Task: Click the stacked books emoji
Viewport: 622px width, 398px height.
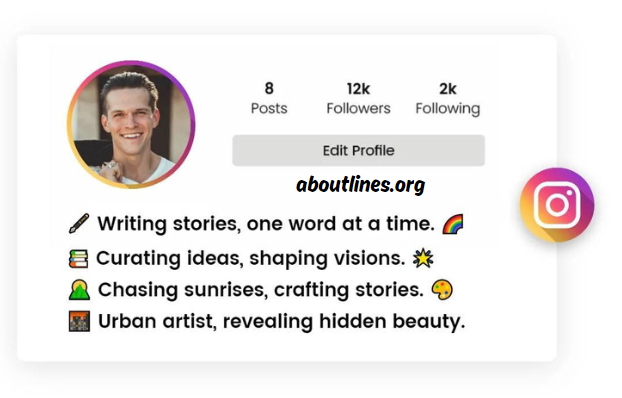Action: point(79,259)
